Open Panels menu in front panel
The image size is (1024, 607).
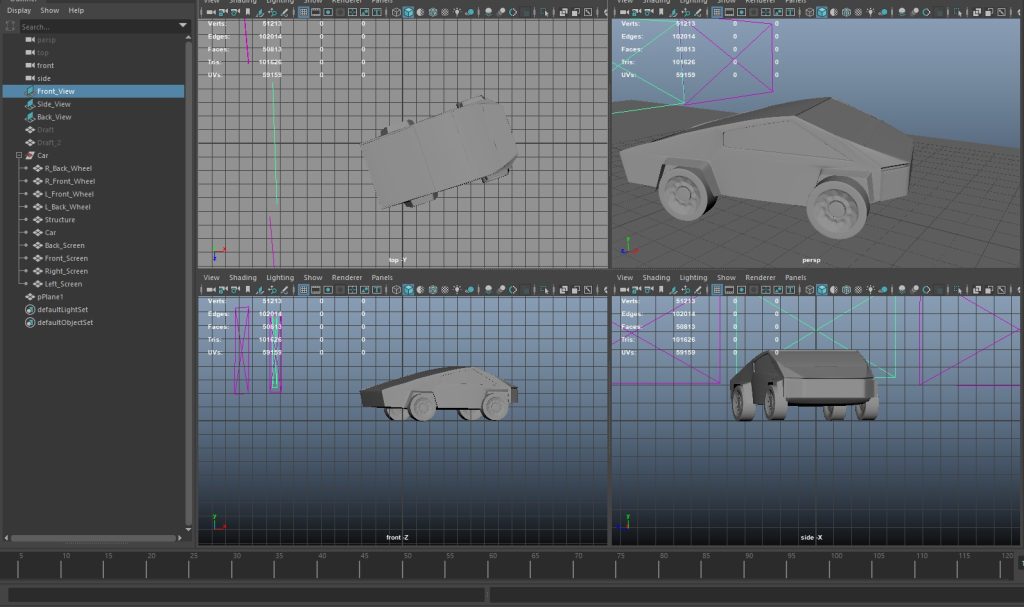click(x=382, y=278)
